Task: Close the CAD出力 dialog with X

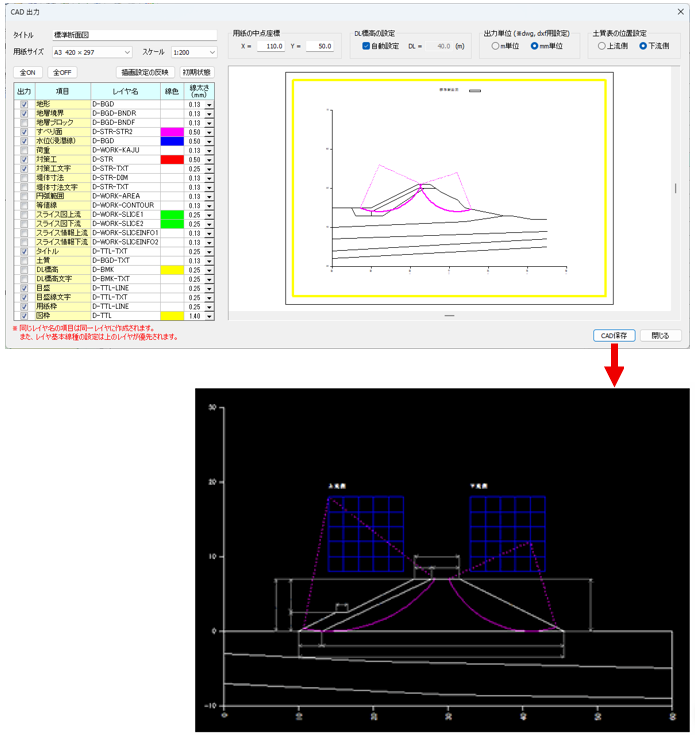Action: pyautogui.click(x=680, y=12)
